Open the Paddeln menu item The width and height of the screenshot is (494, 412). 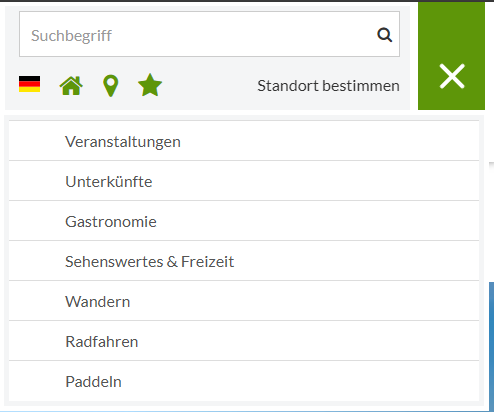pos(244,381)
